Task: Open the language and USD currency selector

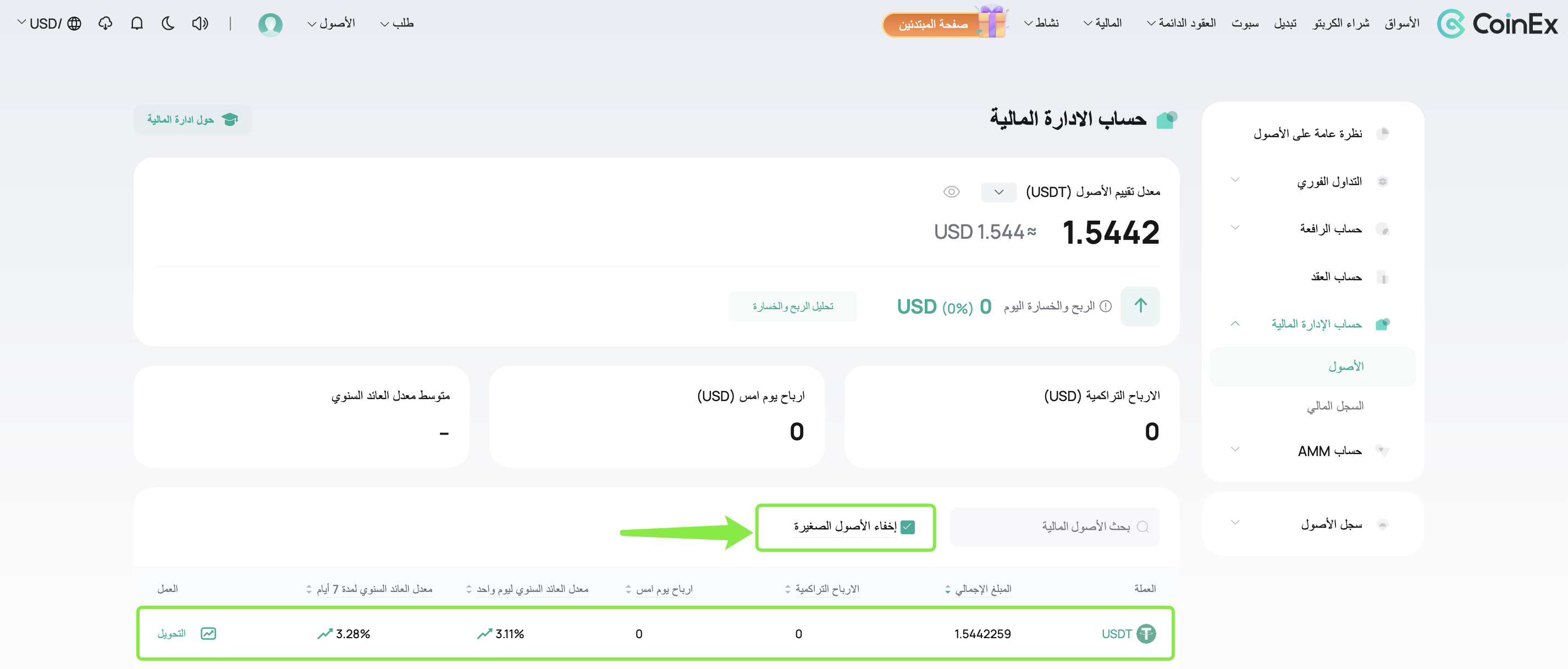Action: (x=49, y=23)
